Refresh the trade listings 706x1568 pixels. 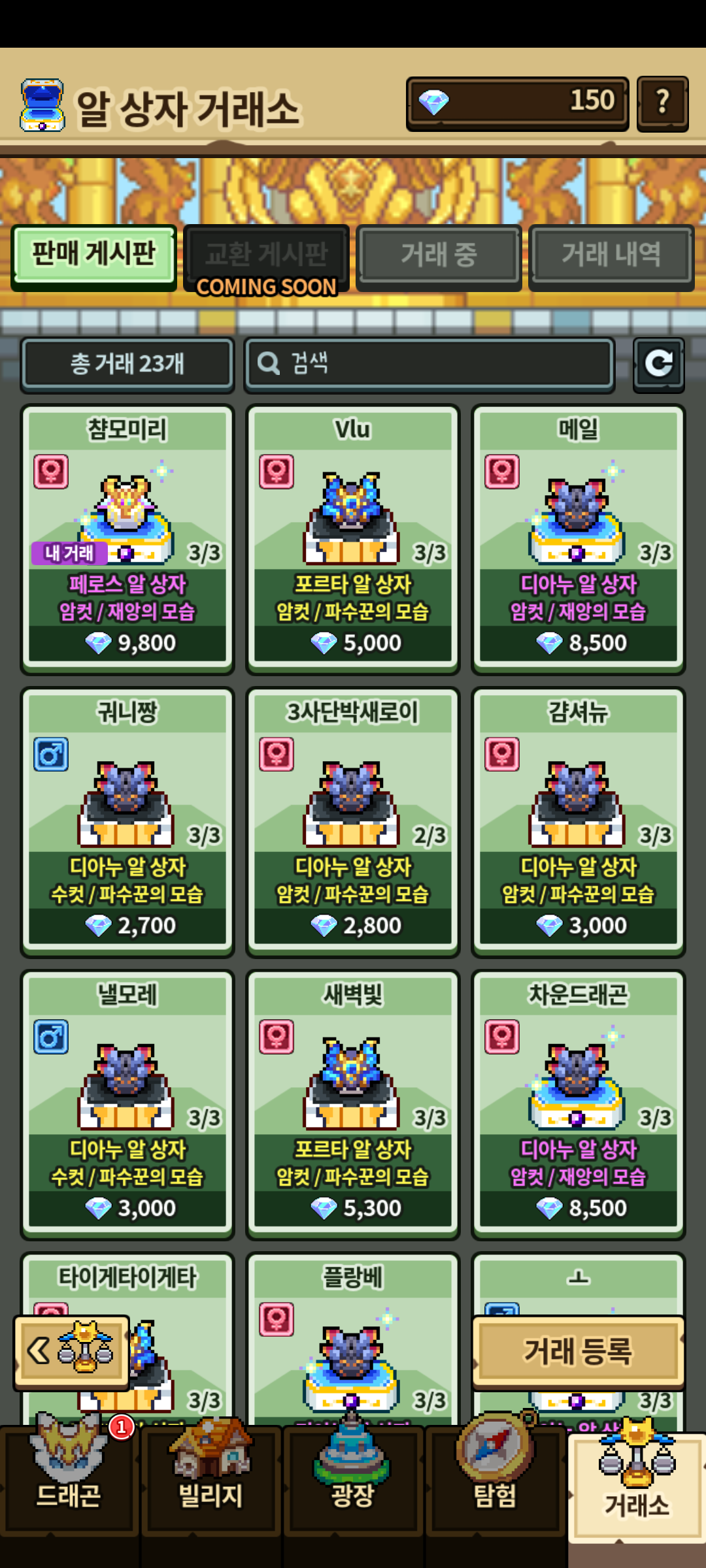[x=659, y=365]
